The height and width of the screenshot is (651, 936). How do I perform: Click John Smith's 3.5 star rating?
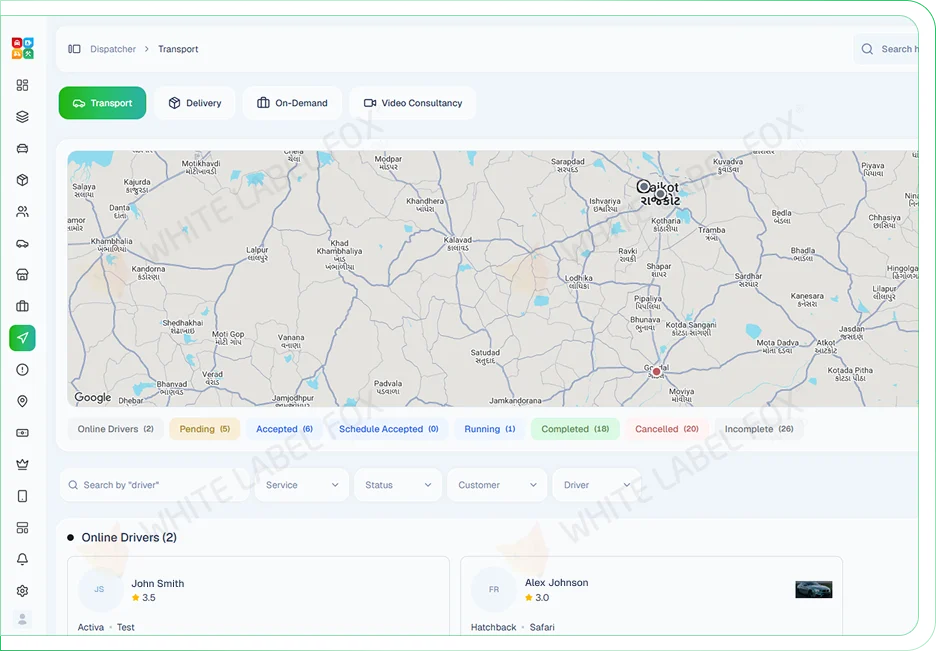[143, 598]
